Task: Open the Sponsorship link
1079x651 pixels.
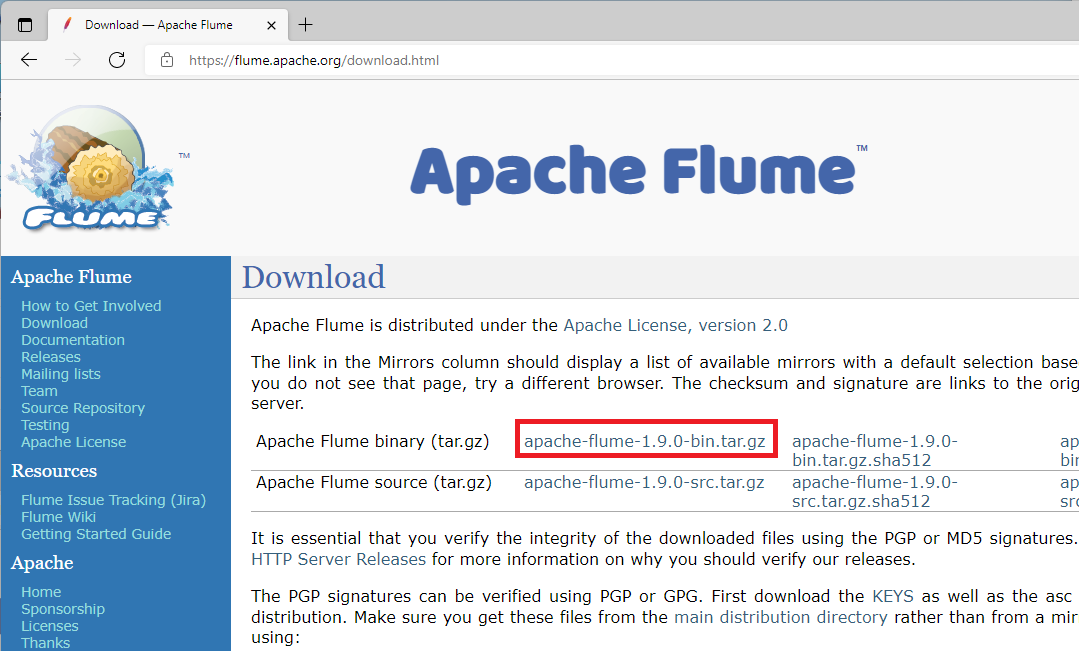Action: tap(63, 609)
